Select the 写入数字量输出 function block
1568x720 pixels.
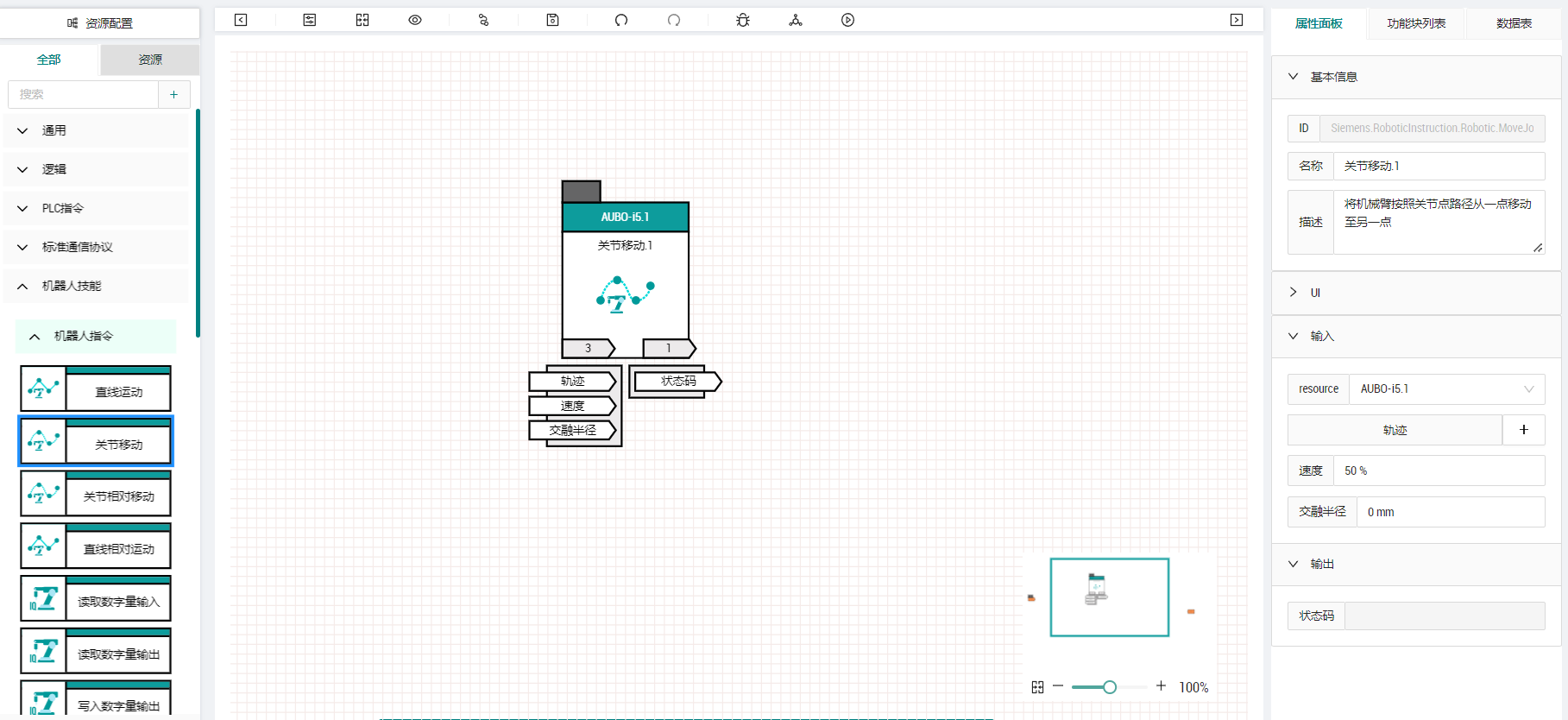tap(96, 699)
